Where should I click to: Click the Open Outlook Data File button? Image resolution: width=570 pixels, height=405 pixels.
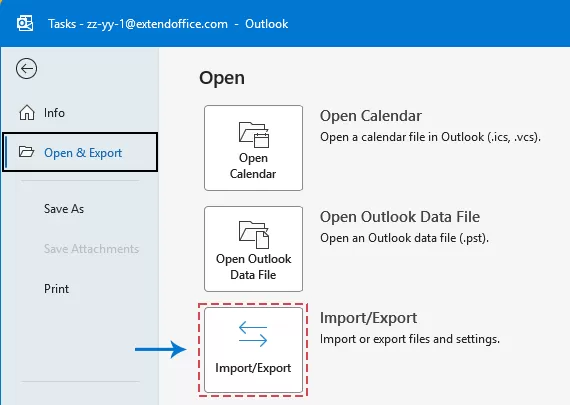253,249
